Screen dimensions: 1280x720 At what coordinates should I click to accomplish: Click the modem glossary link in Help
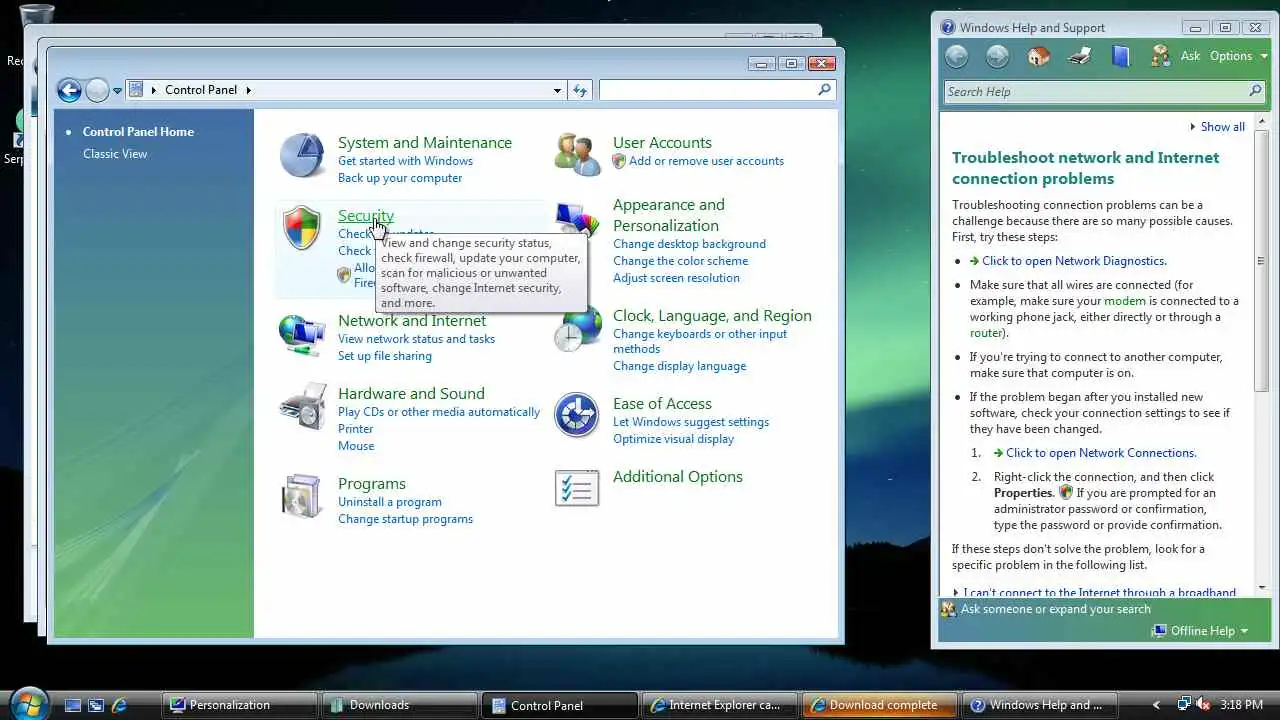[x=1125, y=301]
